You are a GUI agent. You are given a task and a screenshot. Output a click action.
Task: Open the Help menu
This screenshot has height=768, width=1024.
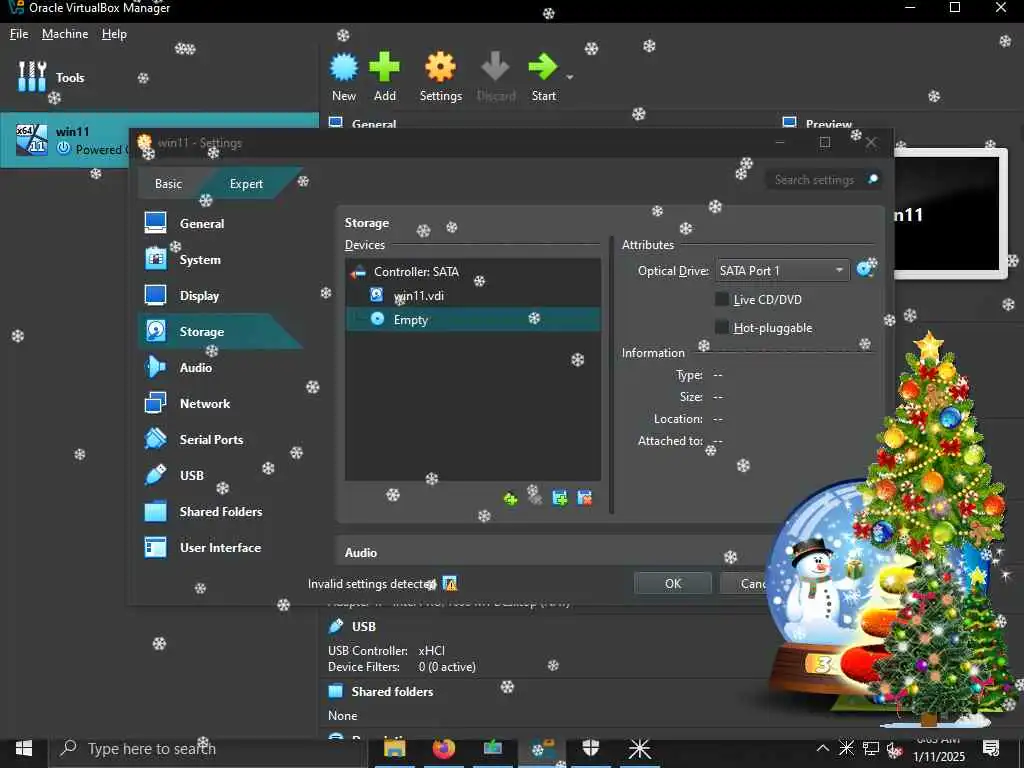114,34
